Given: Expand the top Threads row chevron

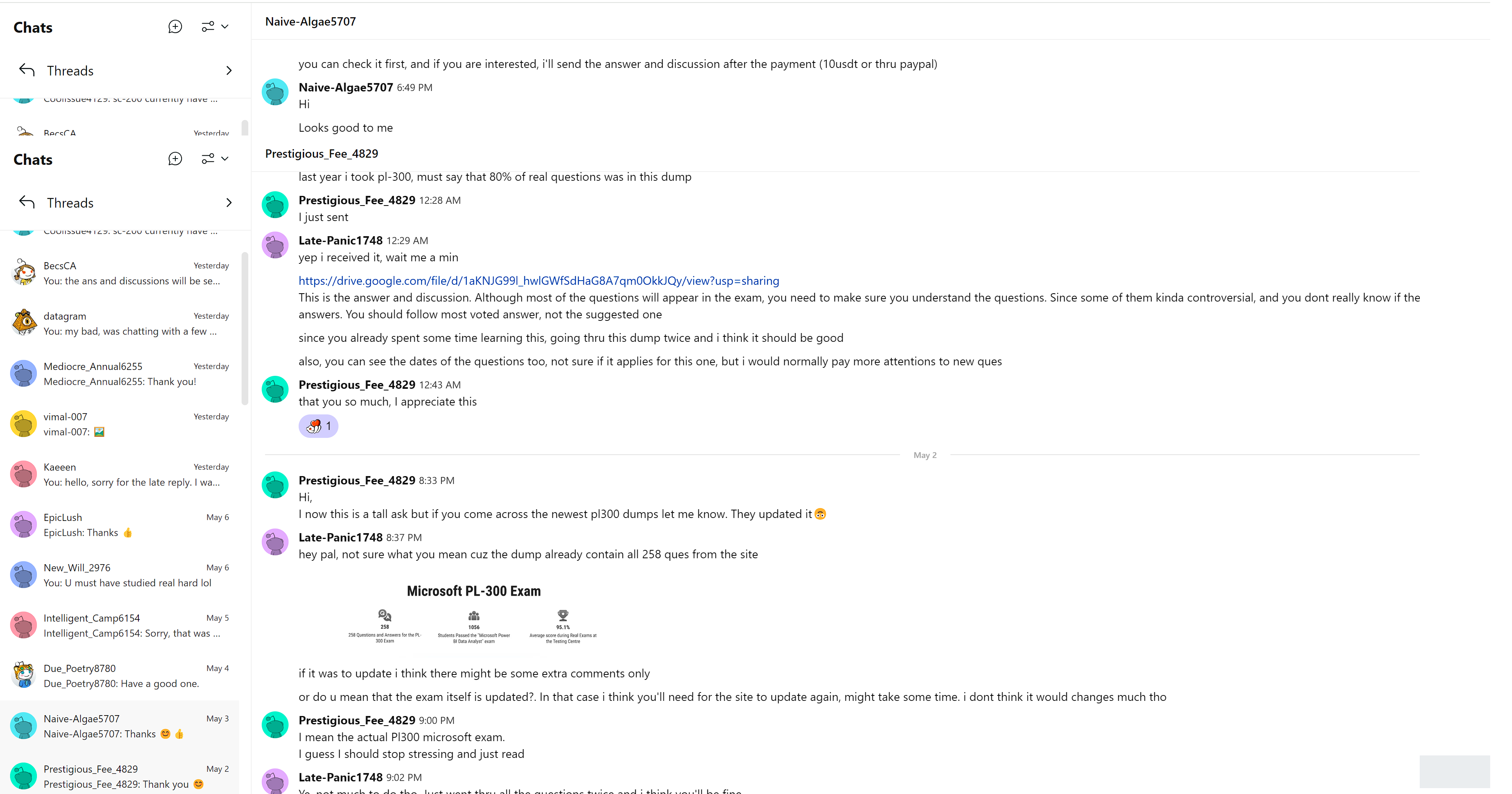Looking at the screenshot, I should [229, 71].
